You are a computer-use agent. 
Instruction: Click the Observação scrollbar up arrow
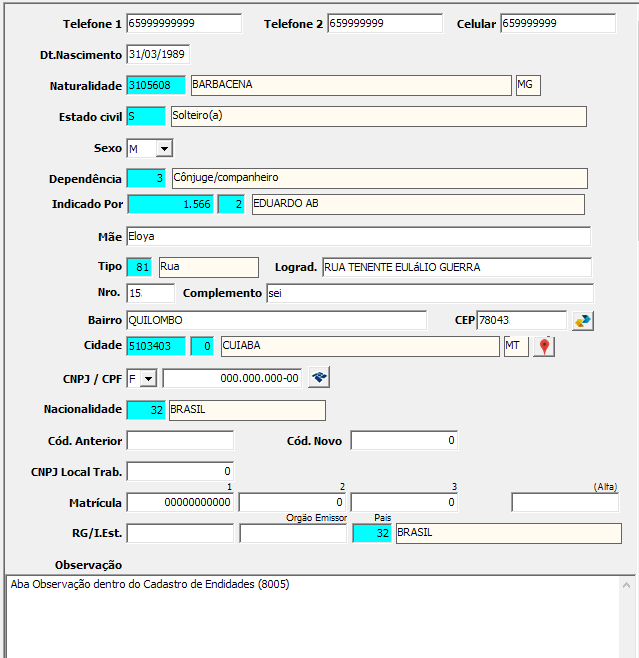click(x=626, y=585)
